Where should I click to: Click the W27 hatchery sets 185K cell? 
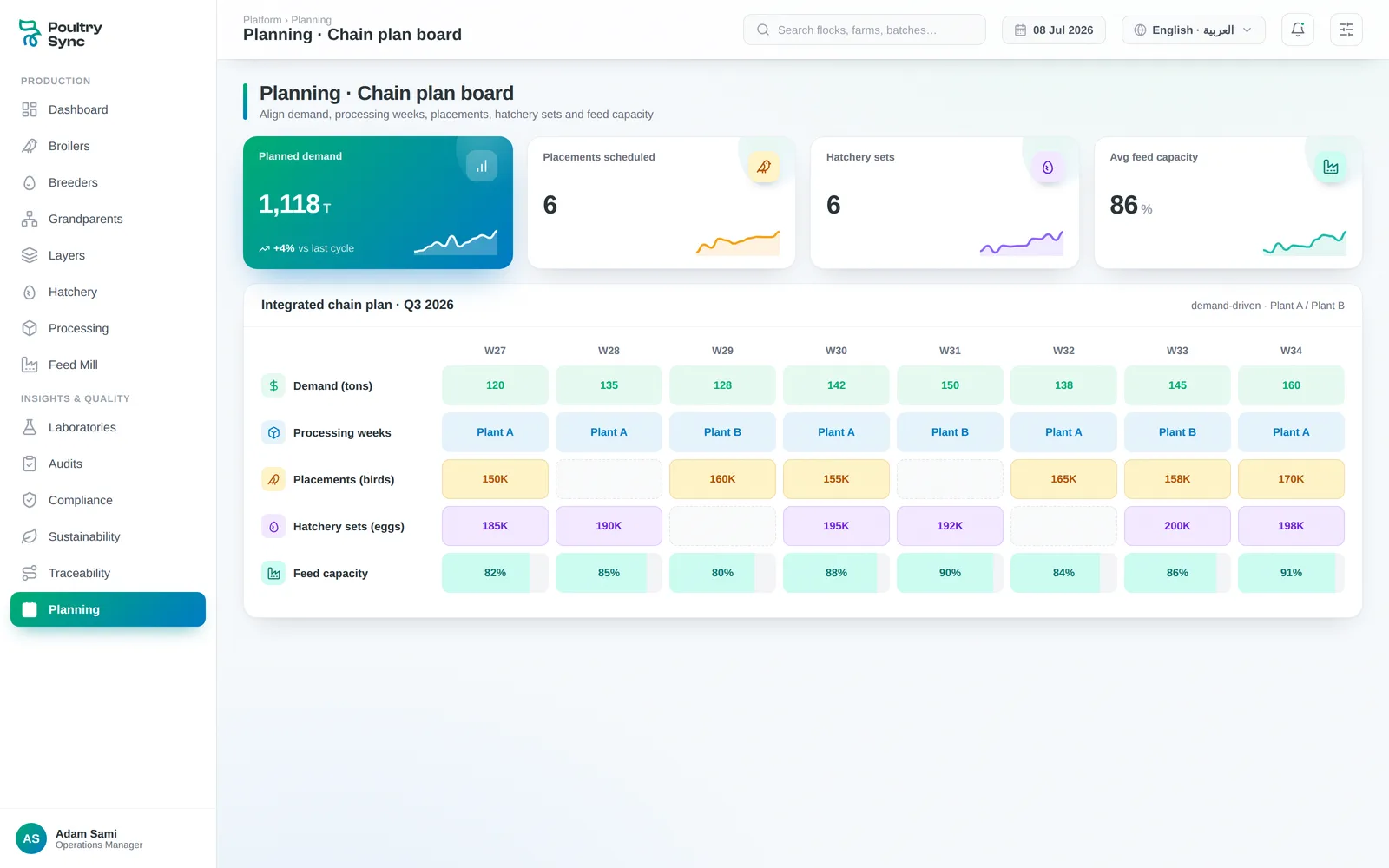click(495, 526)
